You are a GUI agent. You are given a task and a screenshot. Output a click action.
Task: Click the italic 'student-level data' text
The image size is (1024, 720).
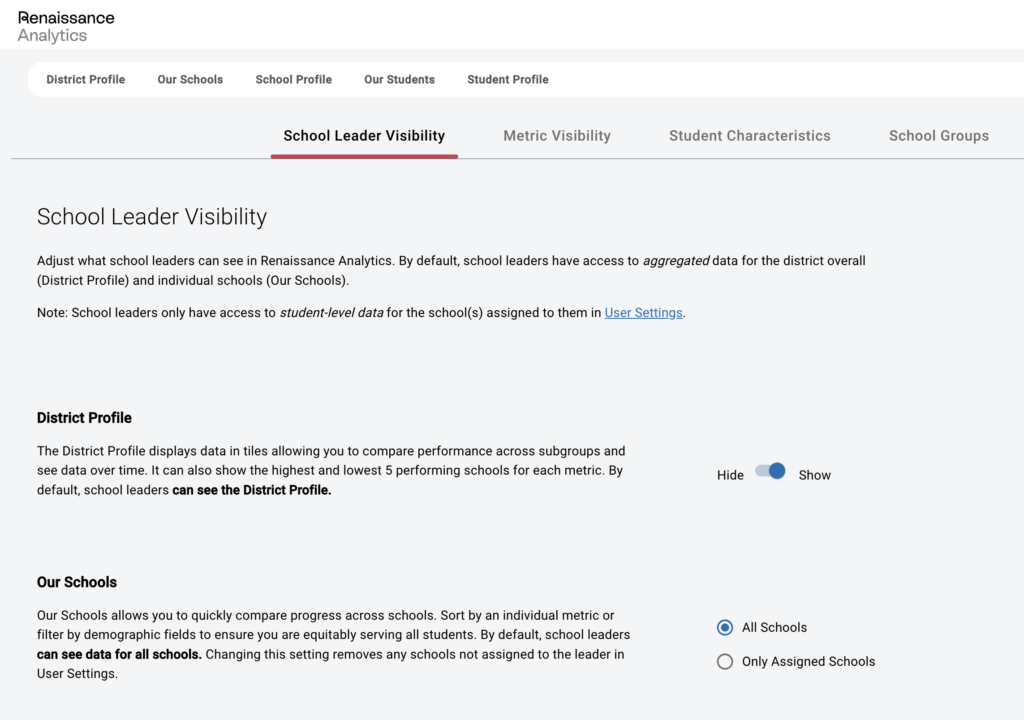pos(331,313)
